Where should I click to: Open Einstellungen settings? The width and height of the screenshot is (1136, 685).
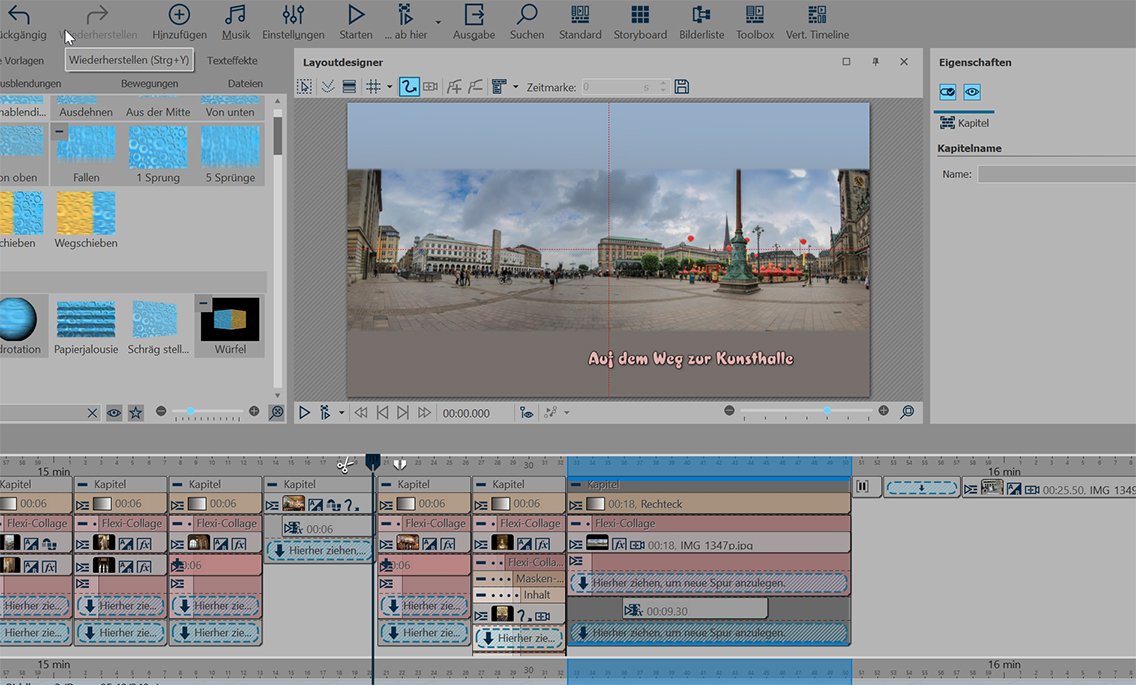click(x=293, y=21)
